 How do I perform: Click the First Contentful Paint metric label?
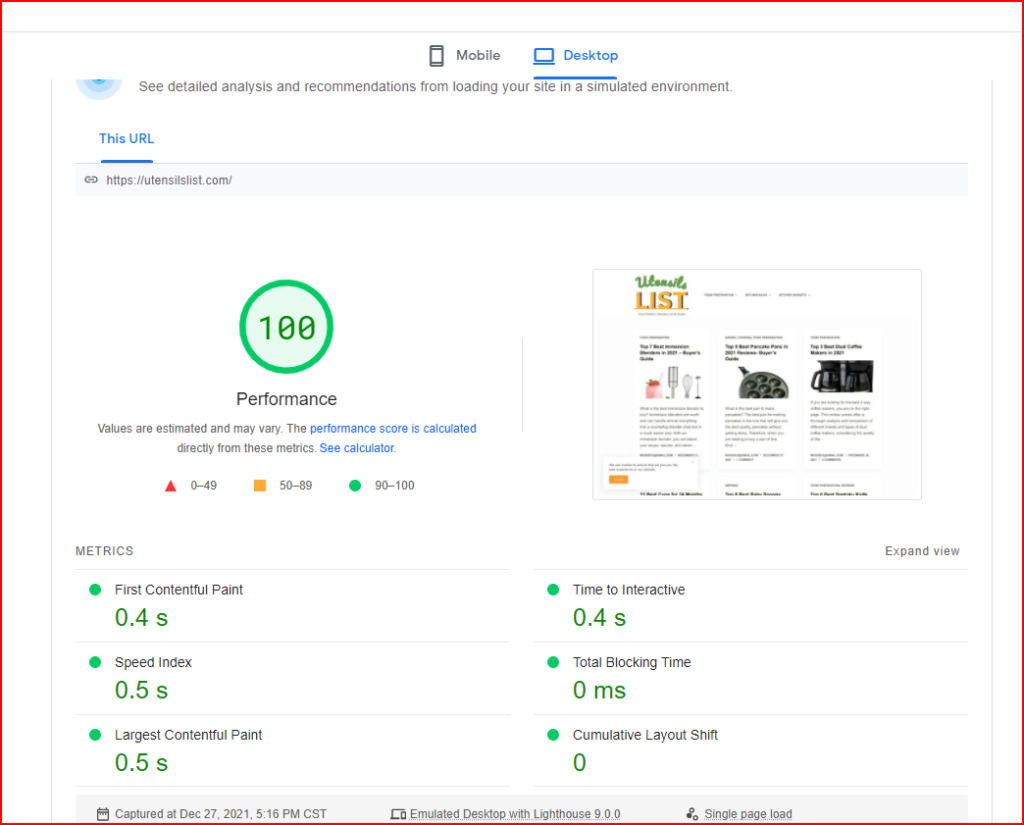(x=179, y=590)
